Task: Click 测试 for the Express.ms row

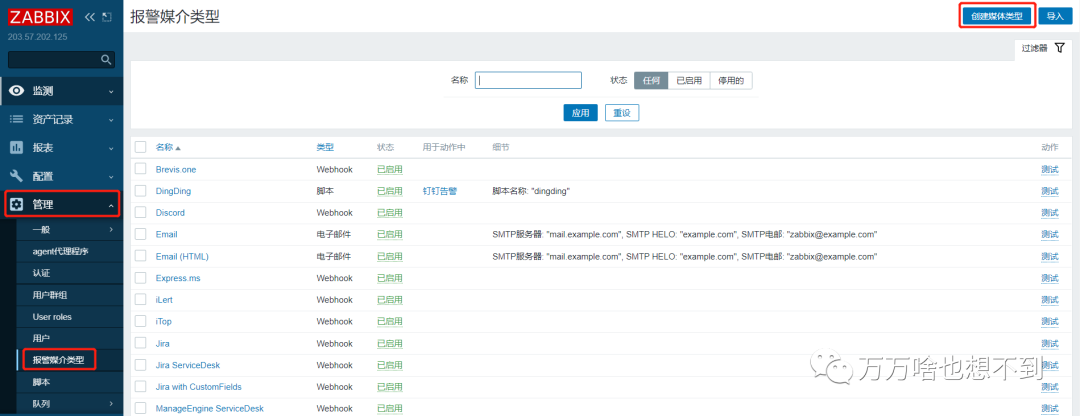Action: (1050, 278)
